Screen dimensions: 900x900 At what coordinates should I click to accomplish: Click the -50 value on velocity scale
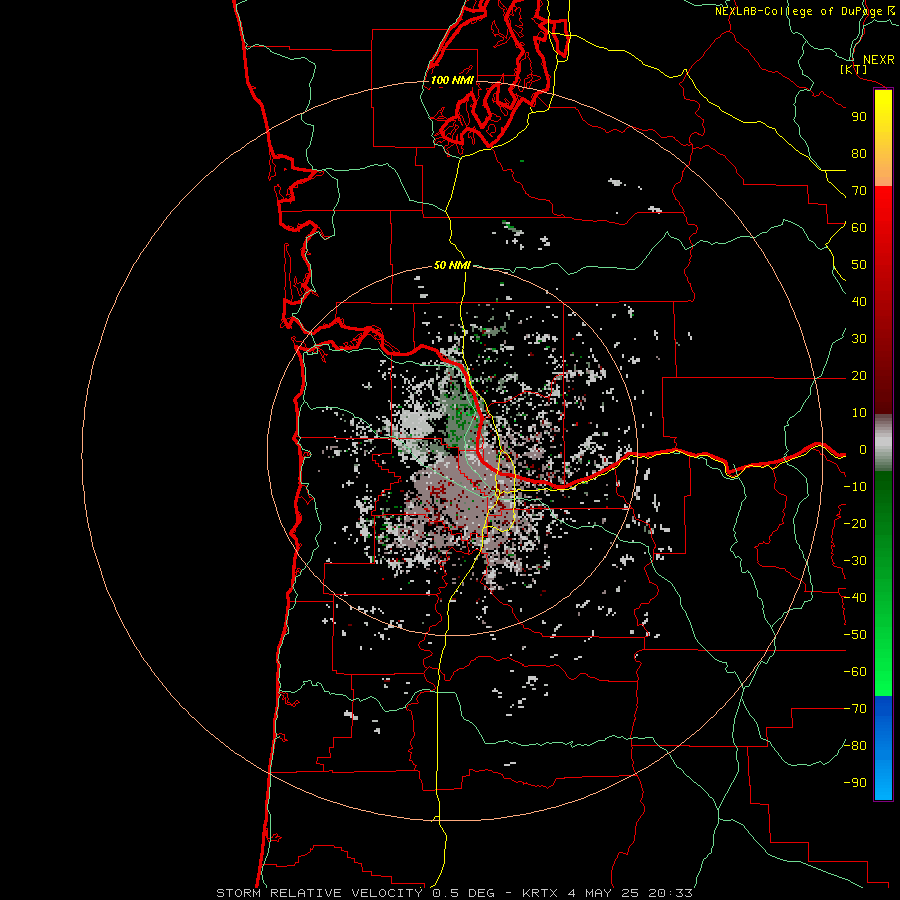pyautogui.click(x=855, y=635)
